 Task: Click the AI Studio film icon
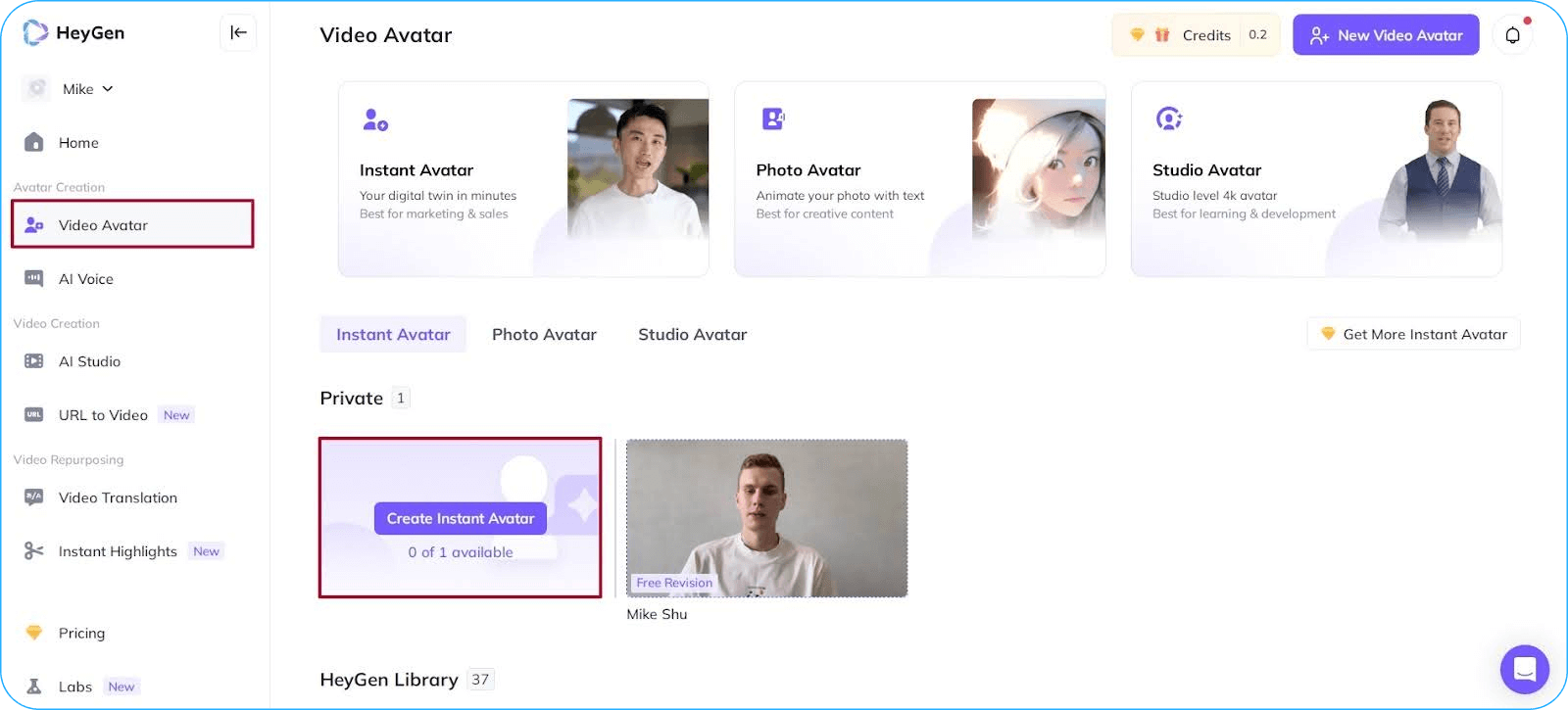click(34, 361)
